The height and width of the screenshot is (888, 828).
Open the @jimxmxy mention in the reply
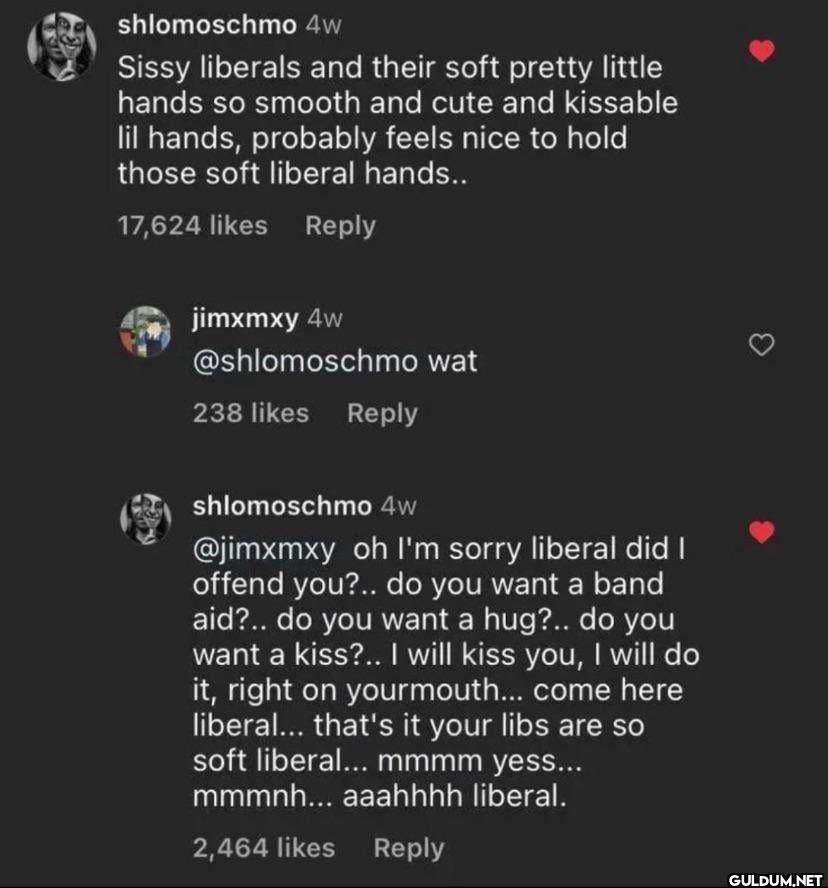click(x=264, y=550)
